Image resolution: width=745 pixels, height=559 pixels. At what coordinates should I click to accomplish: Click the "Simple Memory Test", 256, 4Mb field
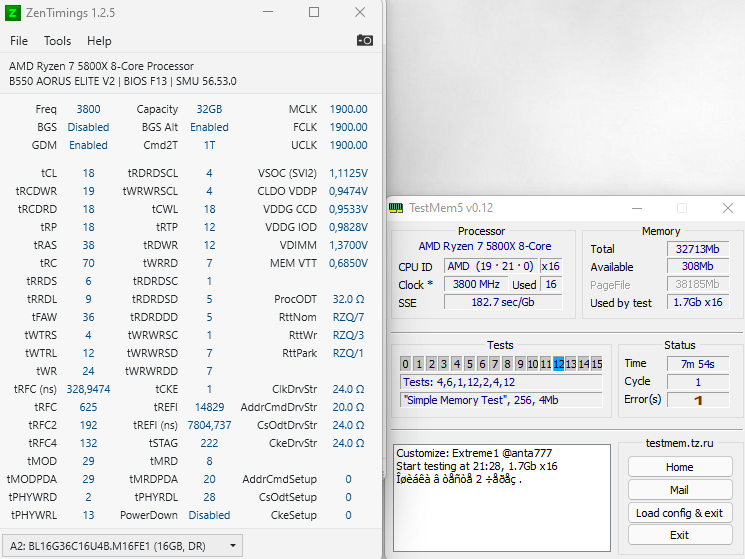click(501, 400)
